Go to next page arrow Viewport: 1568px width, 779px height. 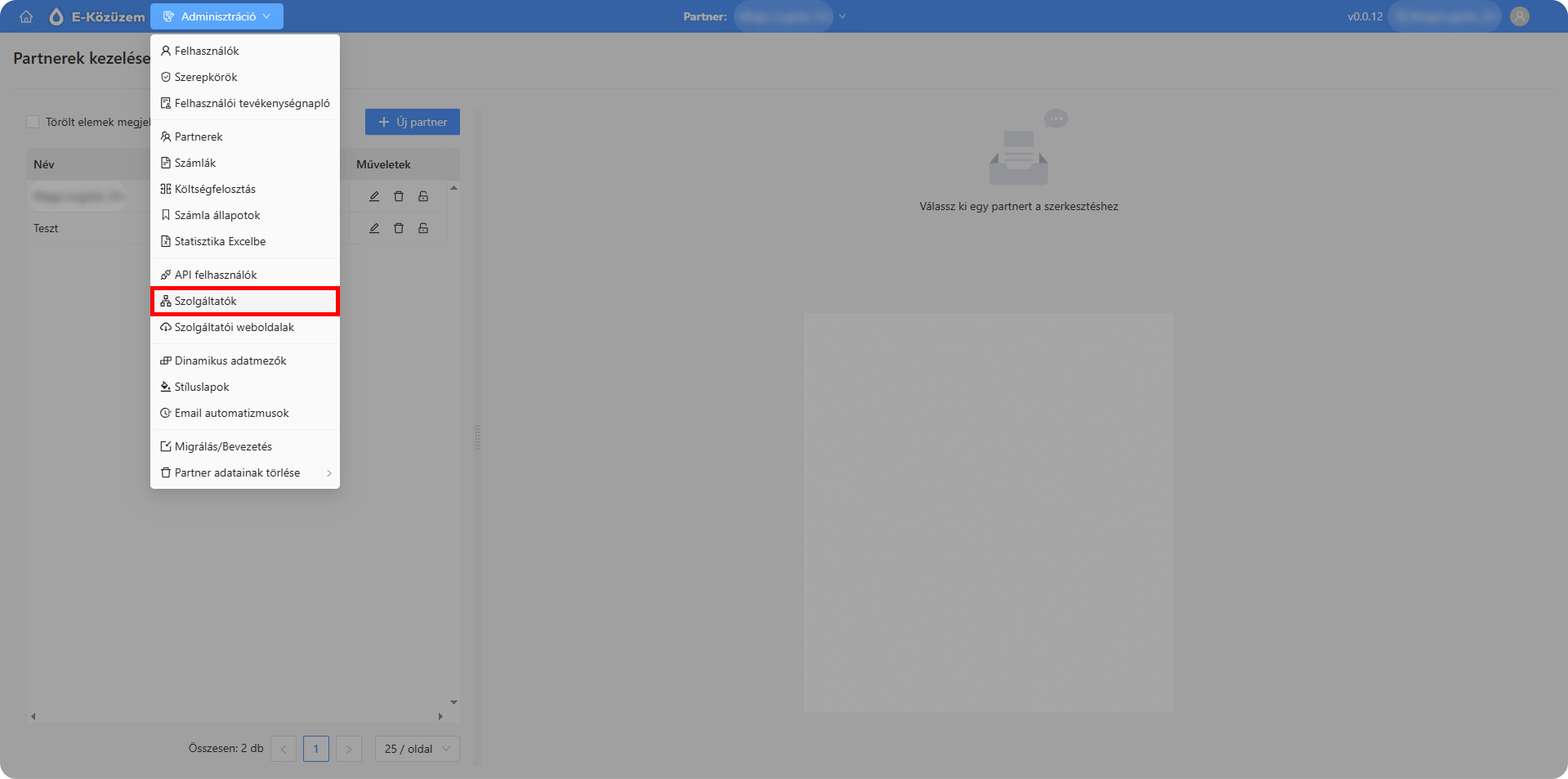(x=349, y=749)
